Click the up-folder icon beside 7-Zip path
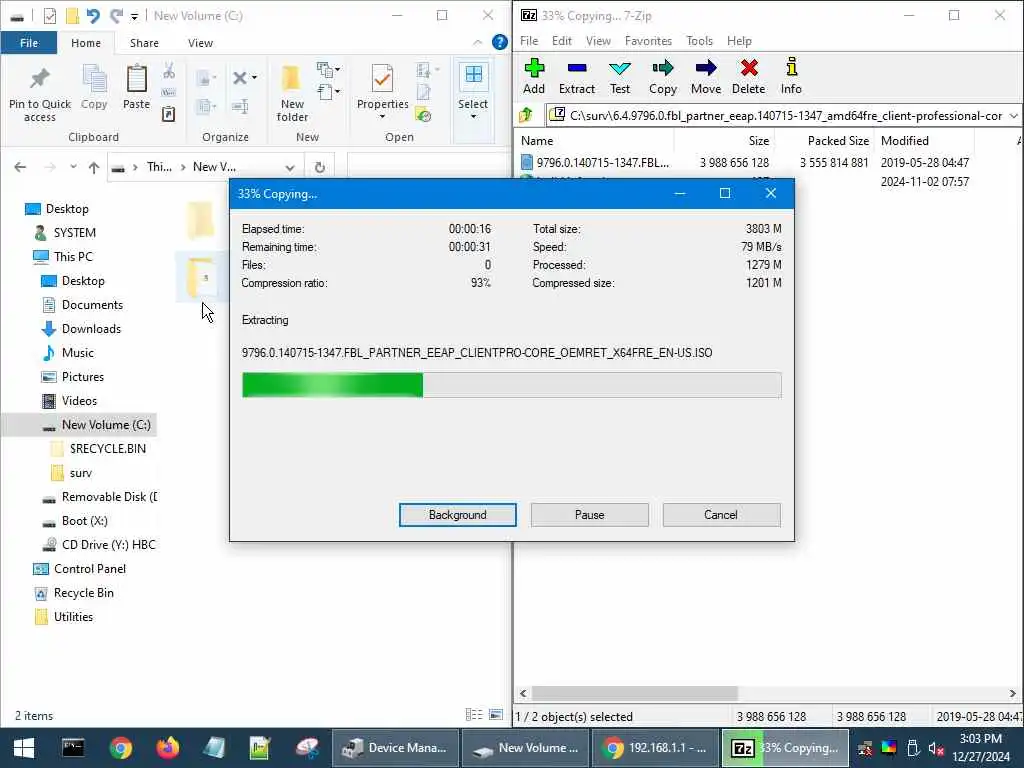 526,116
